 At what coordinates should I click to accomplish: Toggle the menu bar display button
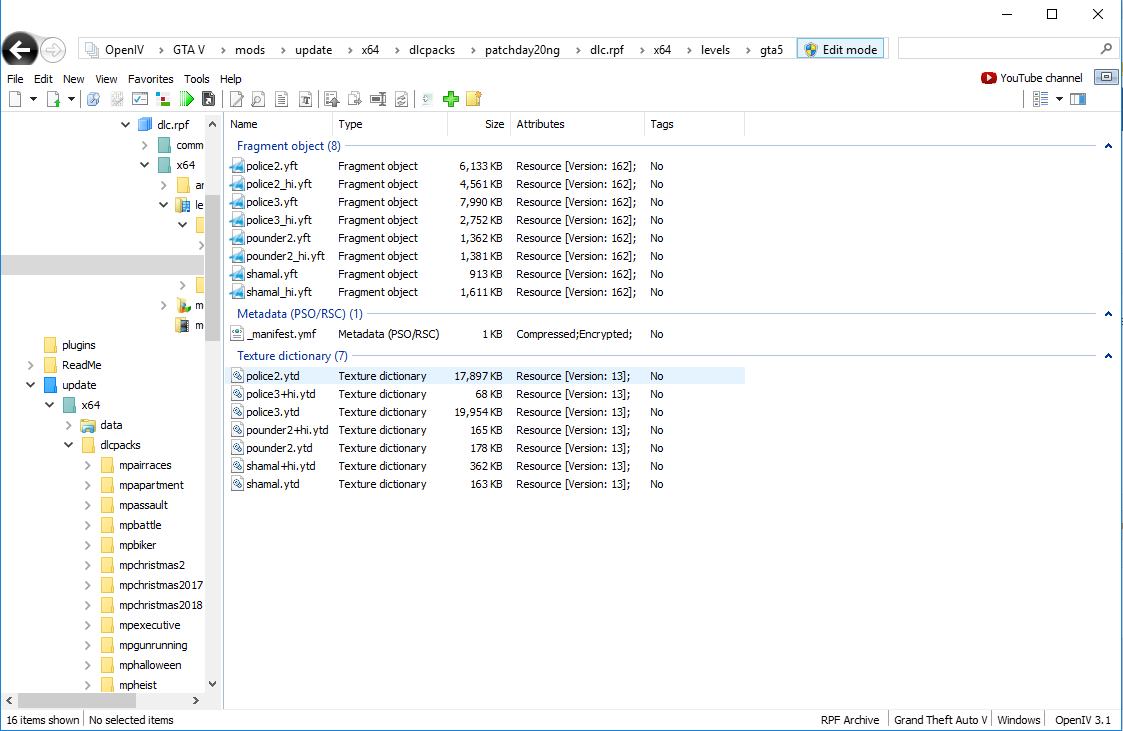[x=1105, y=77]
